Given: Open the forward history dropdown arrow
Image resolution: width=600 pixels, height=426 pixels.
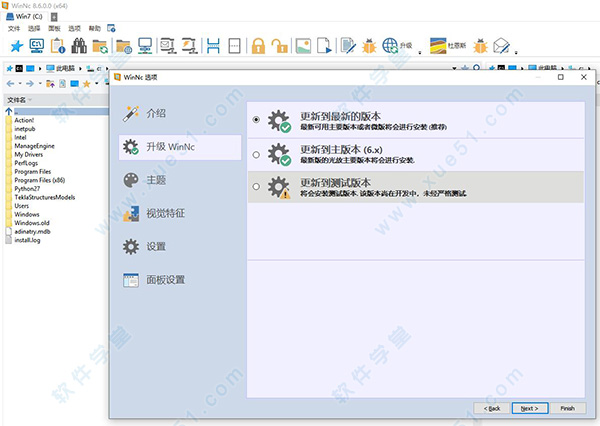Looking at the screenshot, I should 40,83.
